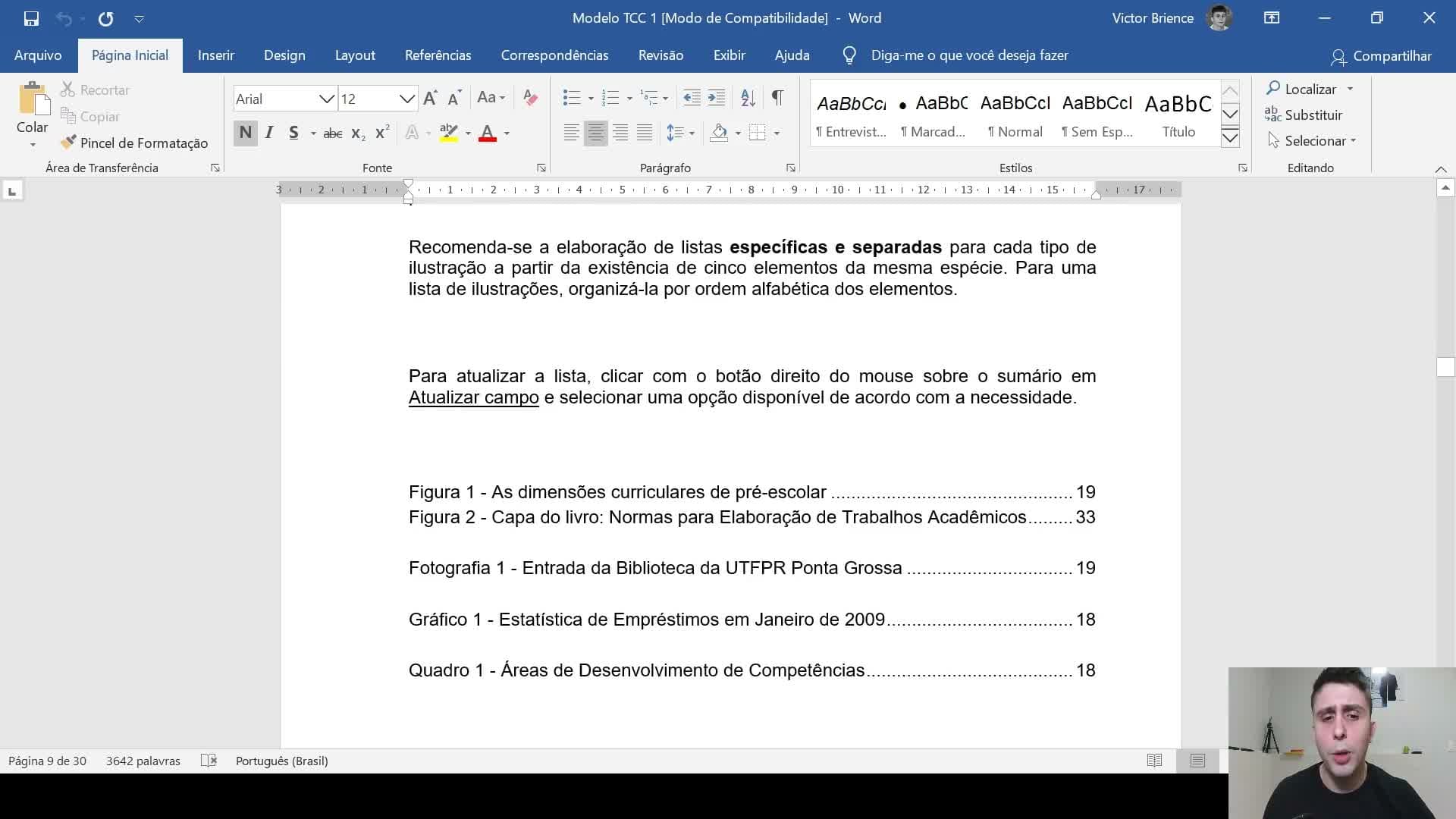Toggle italic (I) formatting
This screenshot has width=1456, height=819.
coord(269,133)
